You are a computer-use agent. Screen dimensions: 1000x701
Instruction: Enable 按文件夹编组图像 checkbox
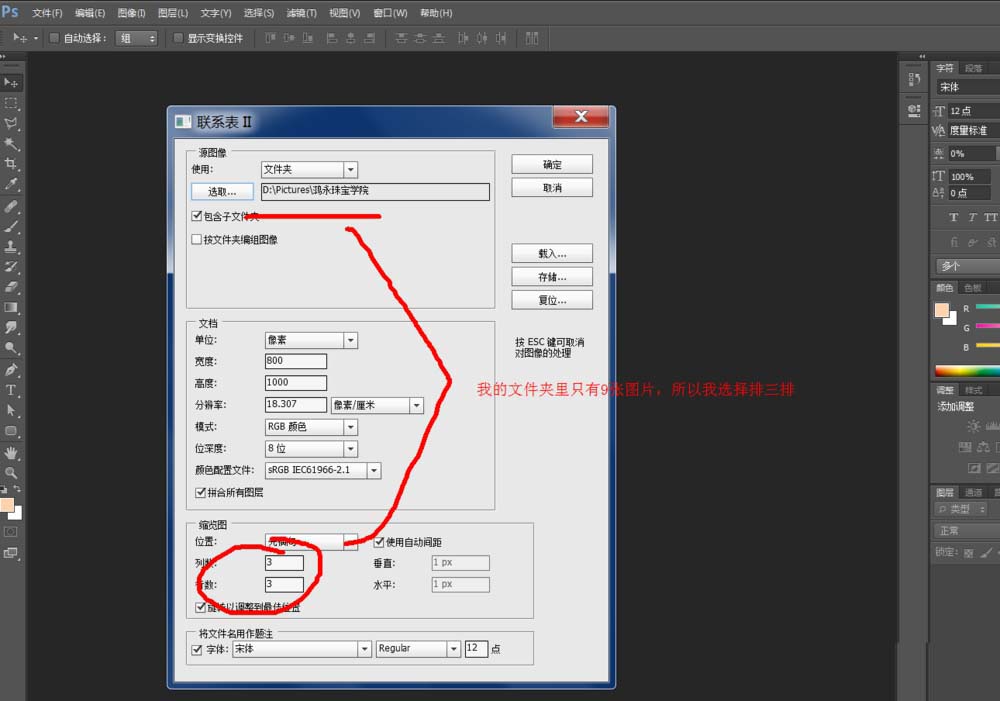tap(196, 239)
